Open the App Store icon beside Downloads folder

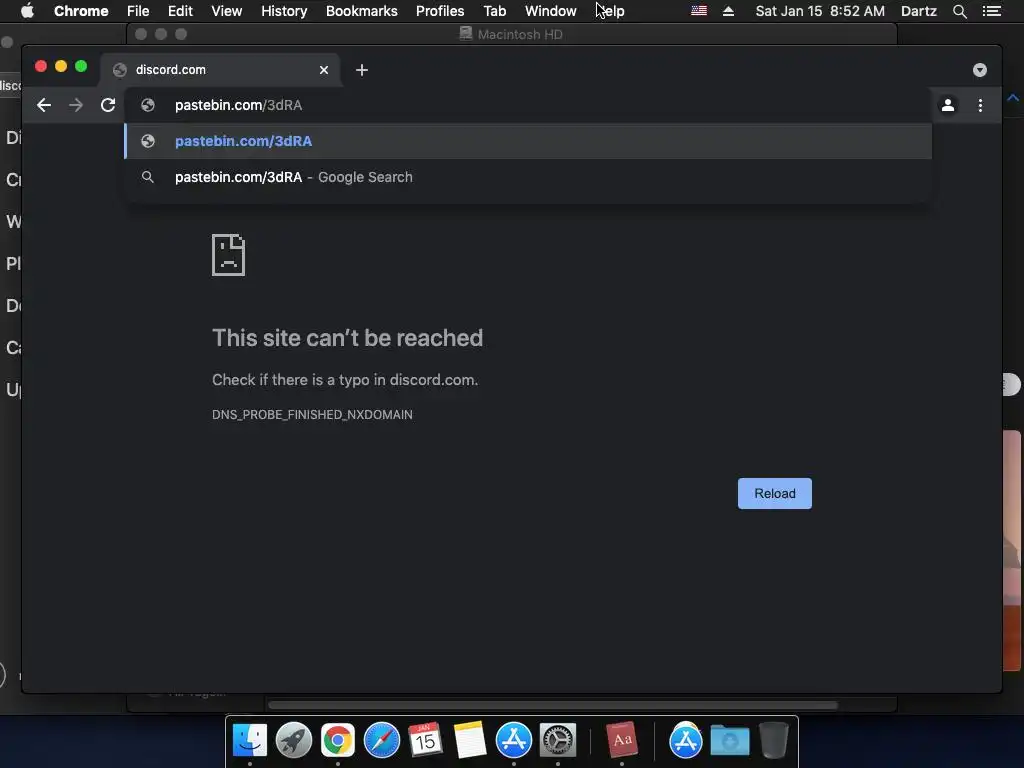[x=686, y=740]
